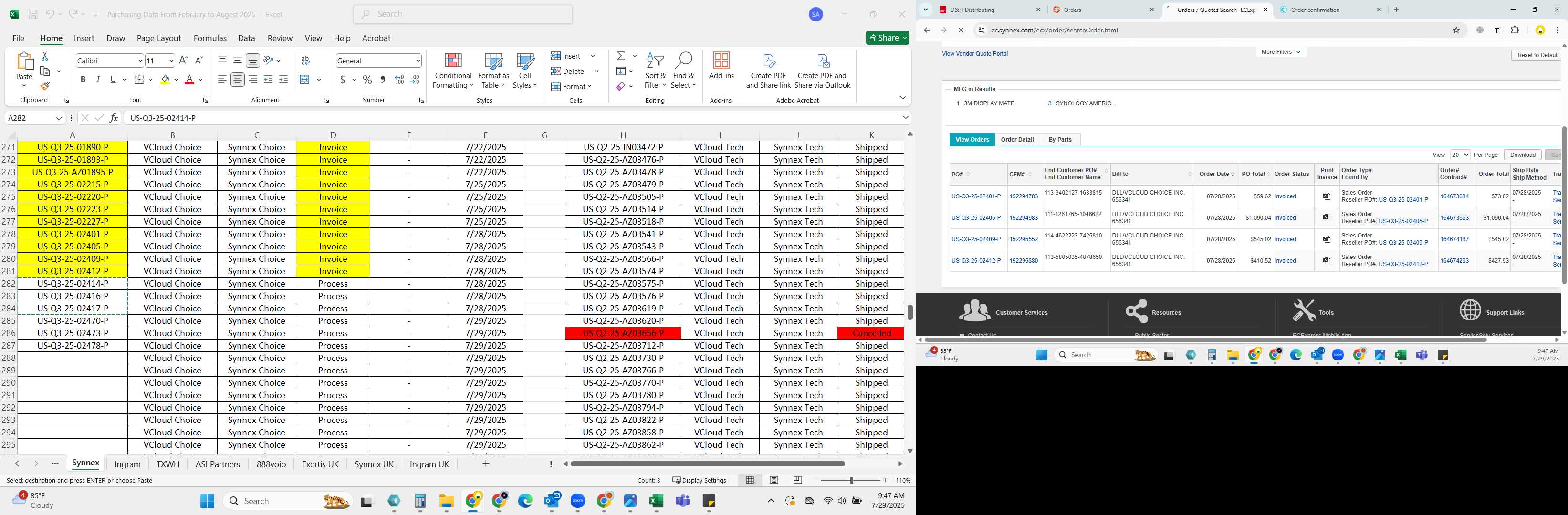Click Print Invoice icon for US-Q3-25-02412-P
The height and width of the screenshot is (515, 1568).
(x=1327, y=261)
